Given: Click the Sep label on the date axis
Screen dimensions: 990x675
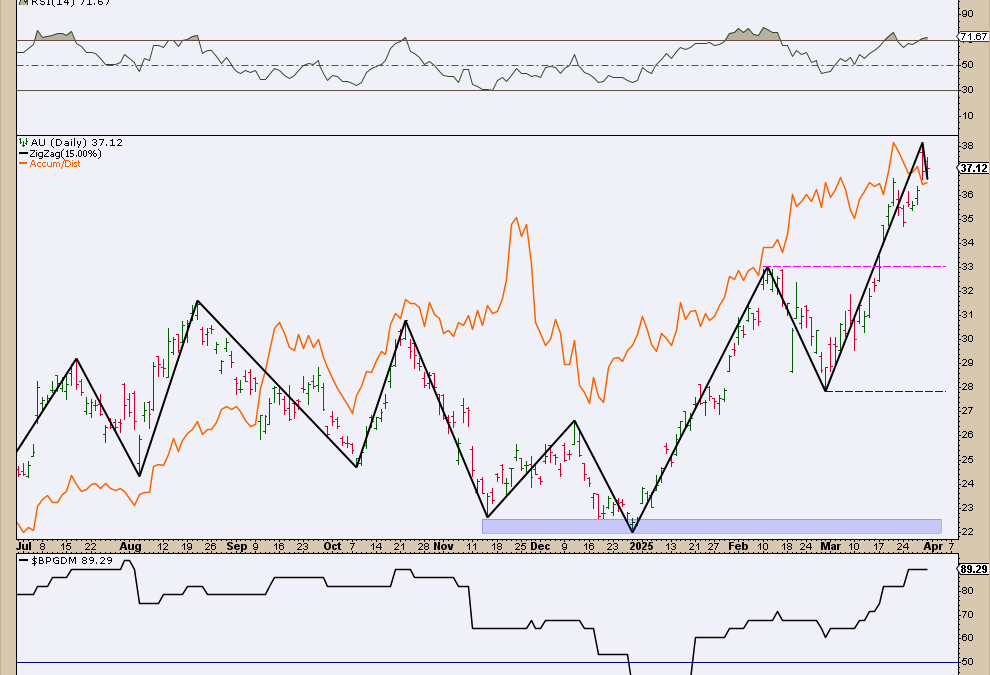Looking at the screenshot, I should [x=237, y=546].
